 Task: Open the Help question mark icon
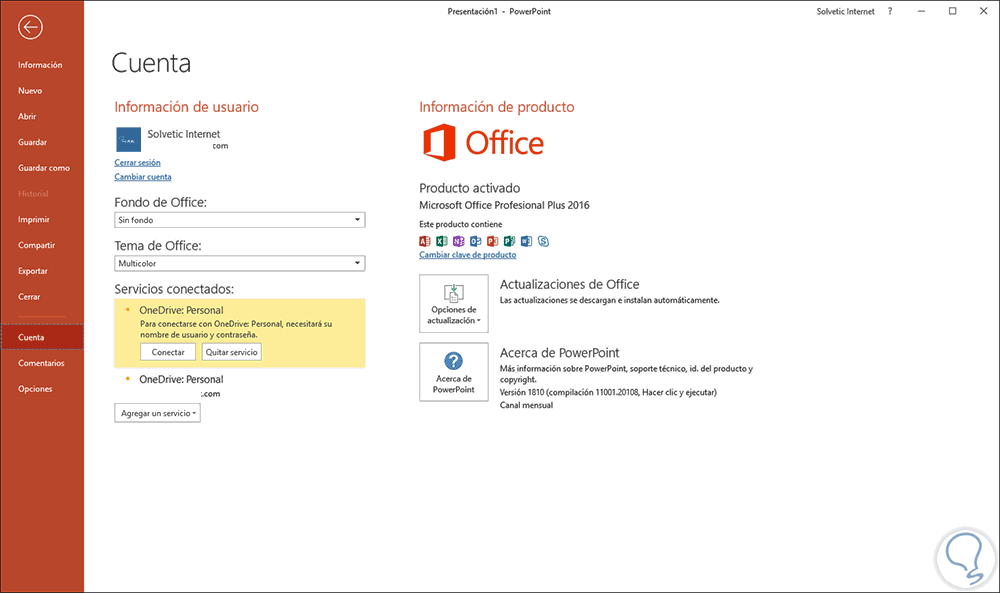(x=890, y=11)
